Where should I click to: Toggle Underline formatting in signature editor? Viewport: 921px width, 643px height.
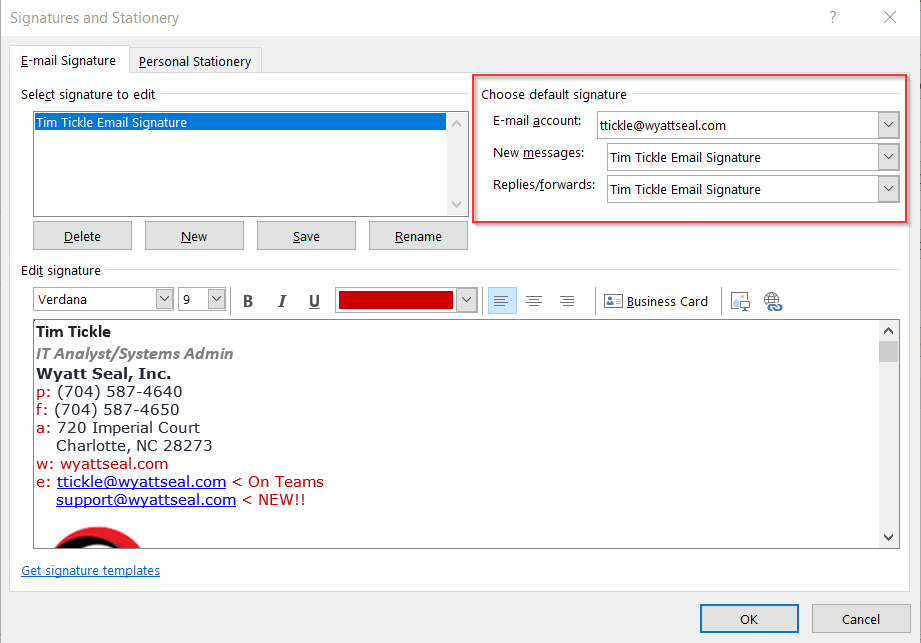point(314,301)
